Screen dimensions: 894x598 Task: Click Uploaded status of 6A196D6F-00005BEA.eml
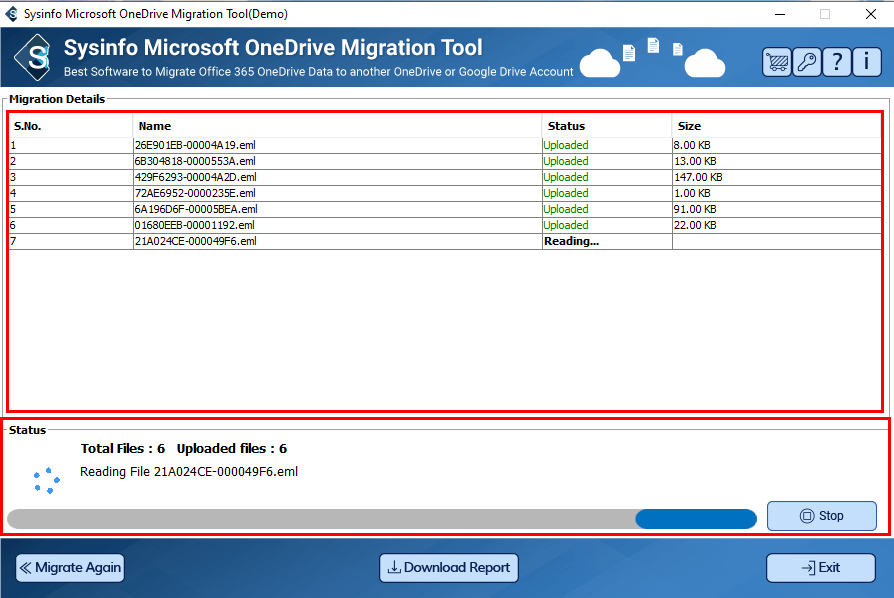(566, 209)
